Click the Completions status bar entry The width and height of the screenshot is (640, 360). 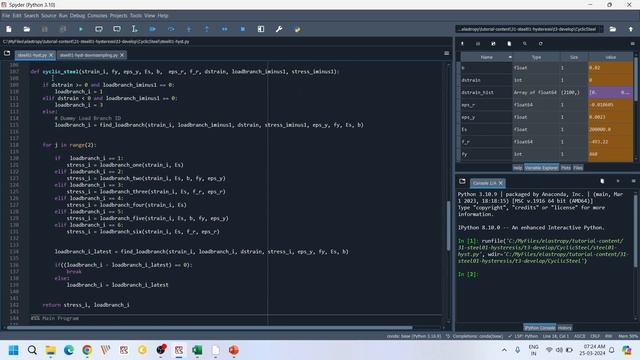click(x=474, y=336)
